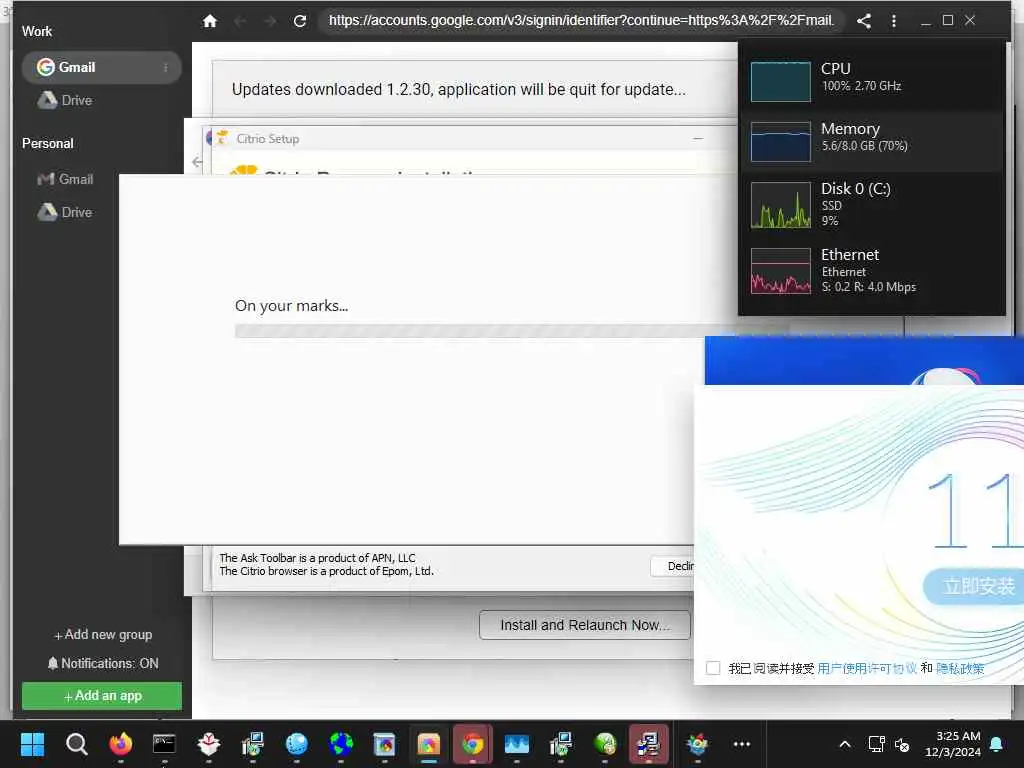Click the Home icon in the browser toolbar

[210, 21]
